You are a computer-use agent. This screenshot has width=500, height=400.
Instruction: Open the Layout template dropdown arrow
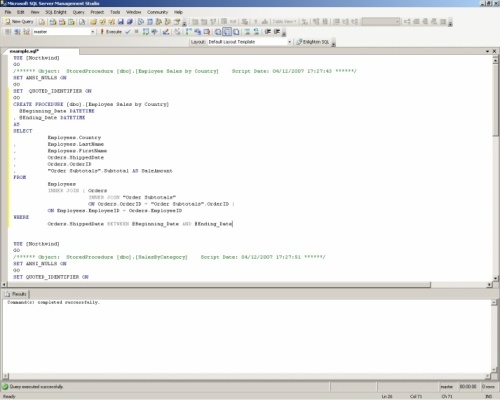click(x=289, y=42)
